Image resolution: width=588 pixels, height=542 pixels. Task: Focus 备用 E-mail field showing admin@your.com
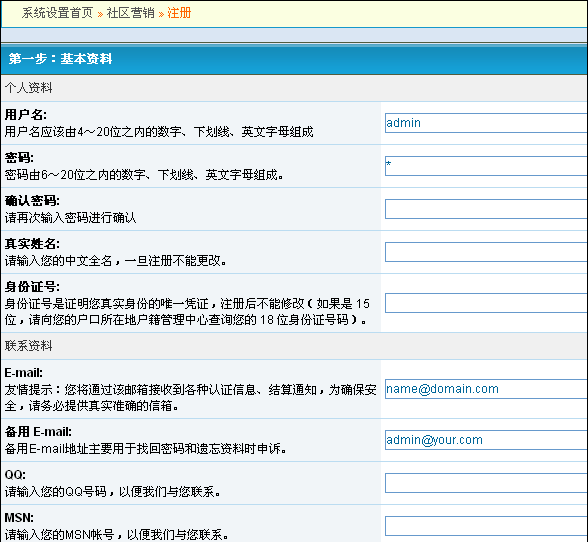pos(486,440)
